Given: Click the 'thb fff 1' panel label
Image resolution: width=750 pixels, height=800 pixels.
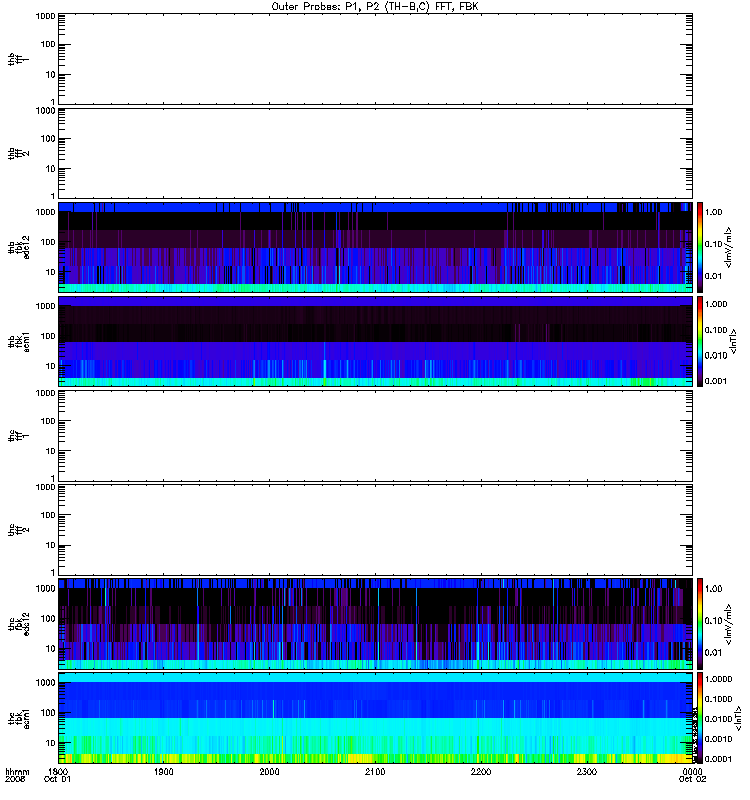Looking at the screenshot, I should point(18,59).
